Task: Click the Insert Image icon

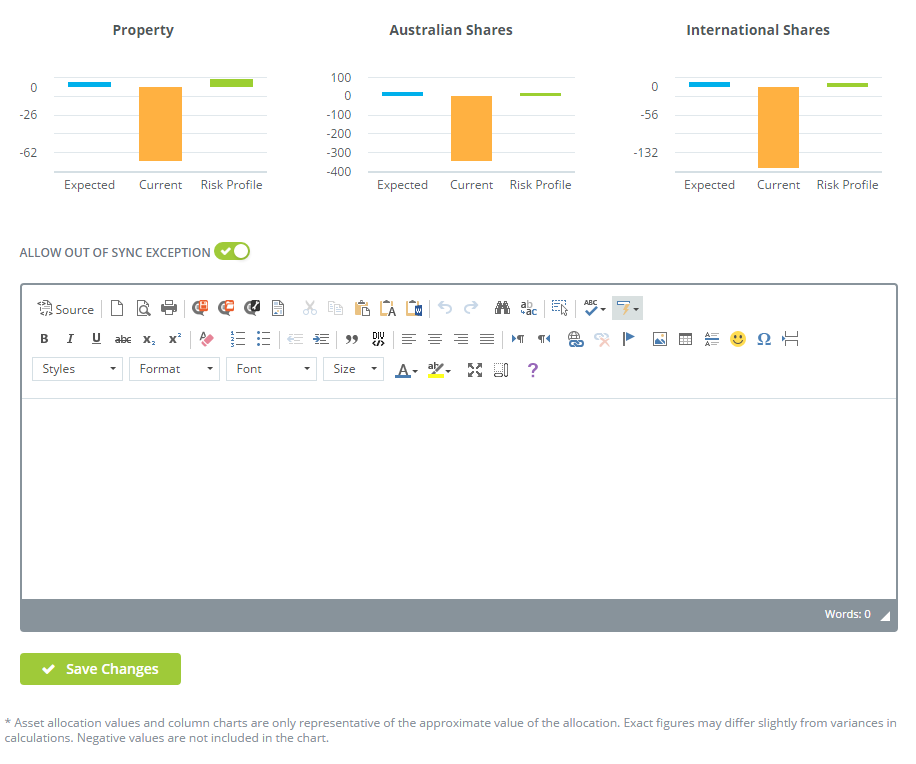Action: (660, 339)
